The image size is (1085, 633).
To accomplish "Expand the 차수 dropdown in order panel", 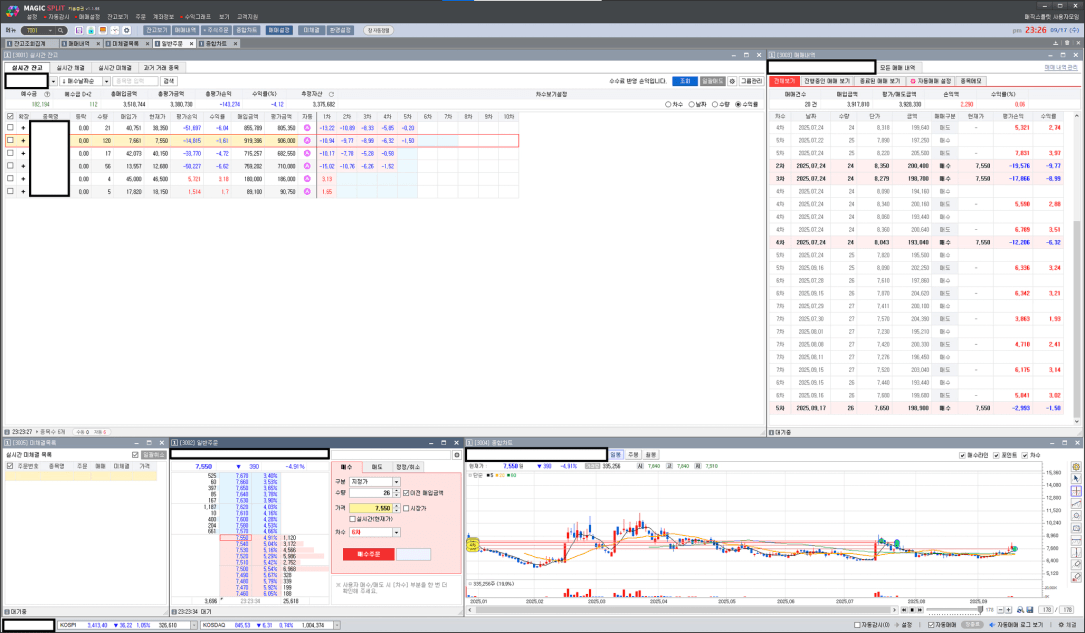I will click(396, 532).
